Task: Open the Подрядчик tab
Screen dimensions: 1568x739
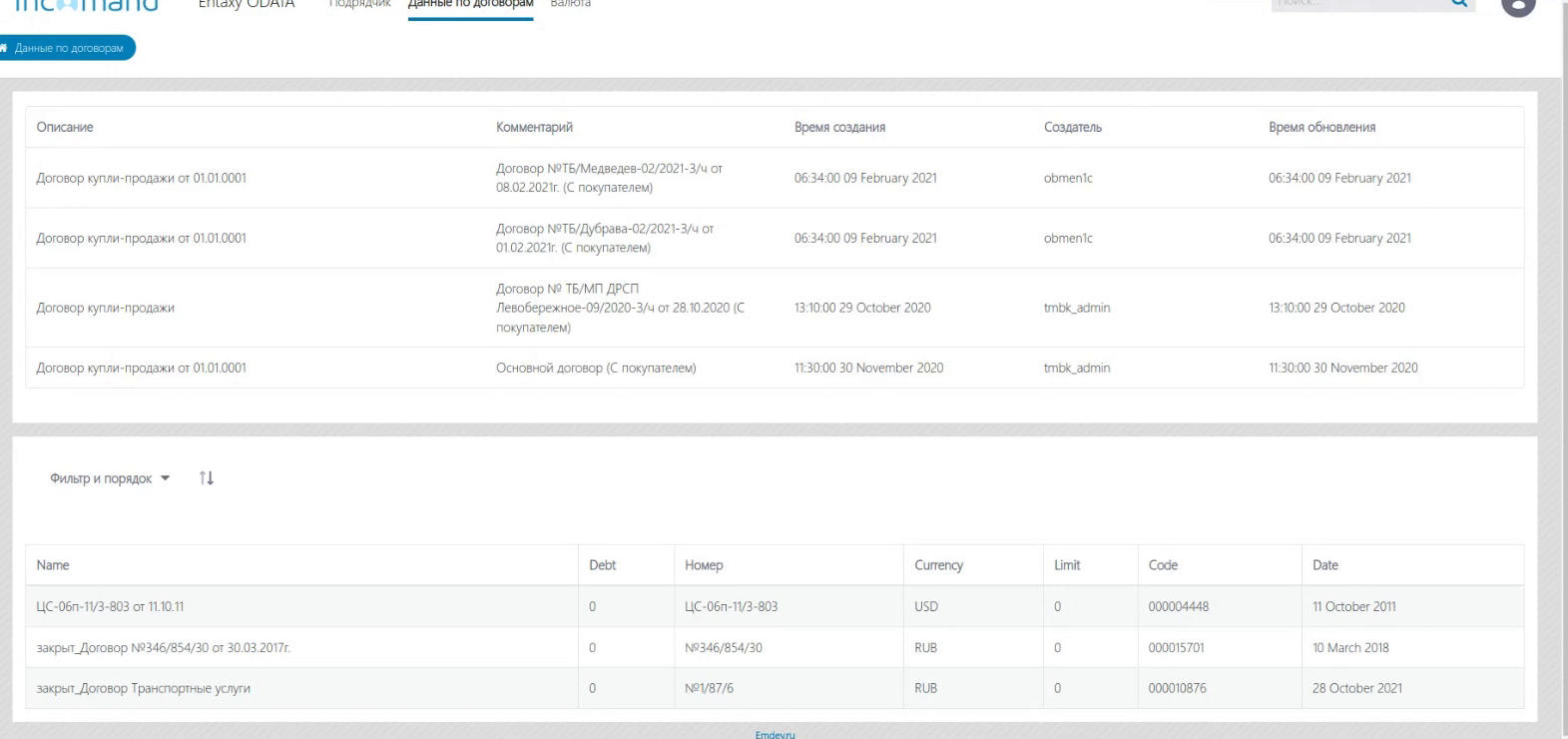Action: coord(359,4)
